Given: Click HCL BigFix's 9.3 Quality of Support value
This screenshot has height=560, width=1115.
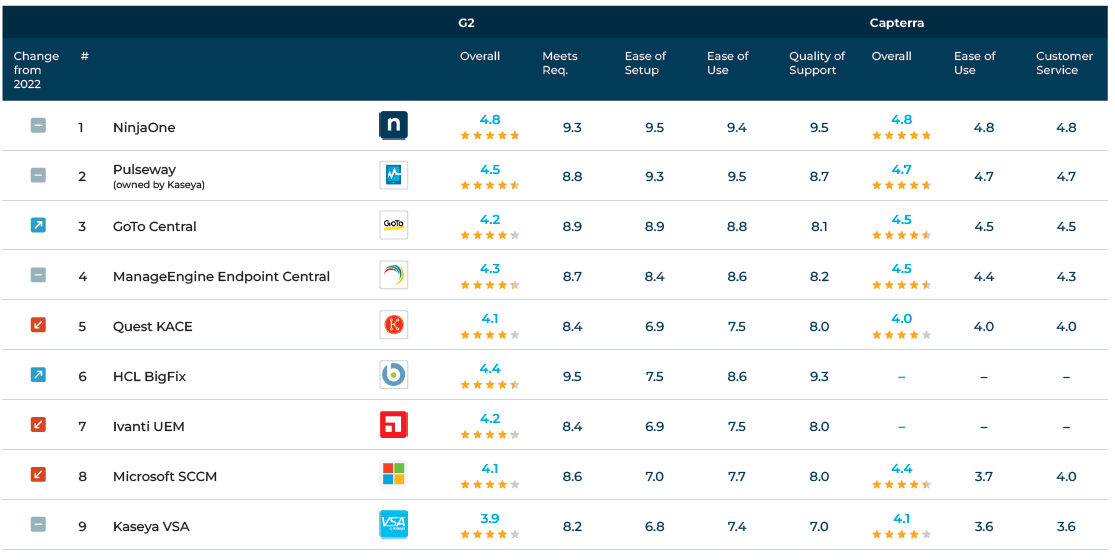Looking at the screenshot, I should point(819,377).
